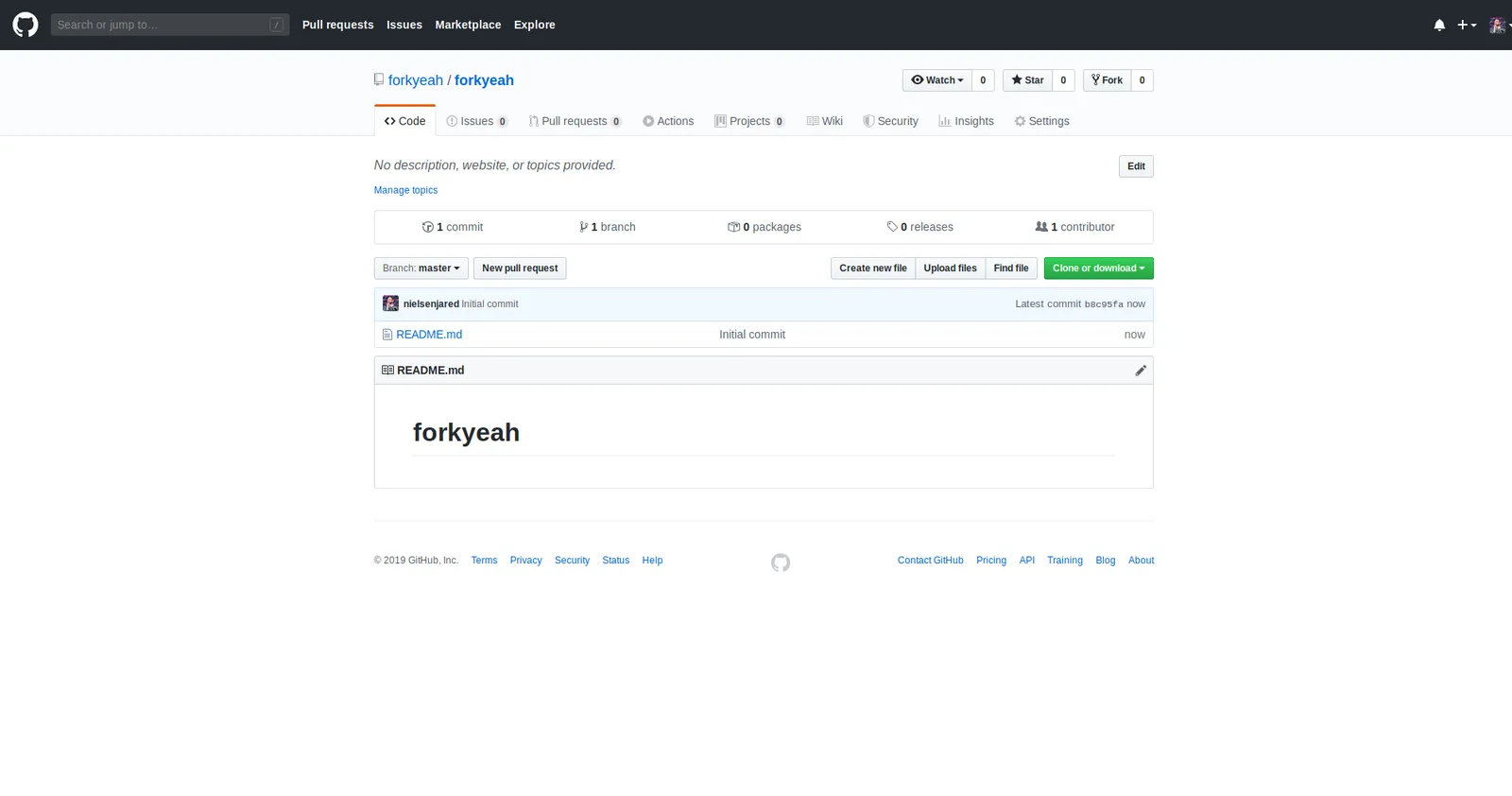
Task: Open Privacy in footer
Action: tap(525, 561)
